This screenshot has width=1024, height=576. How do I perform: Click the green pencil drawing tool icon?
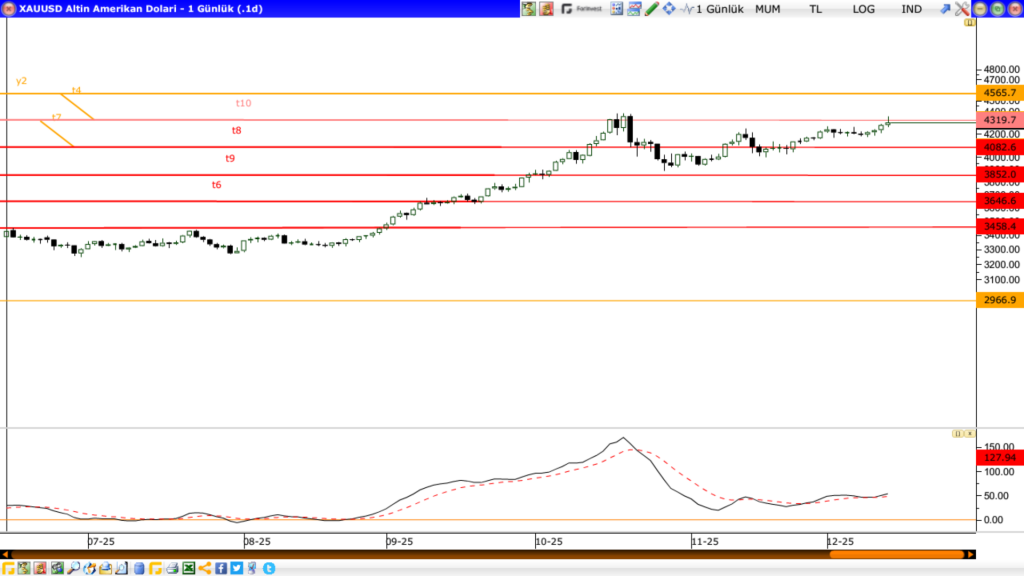pyautogui.click(x=652, y=9)
